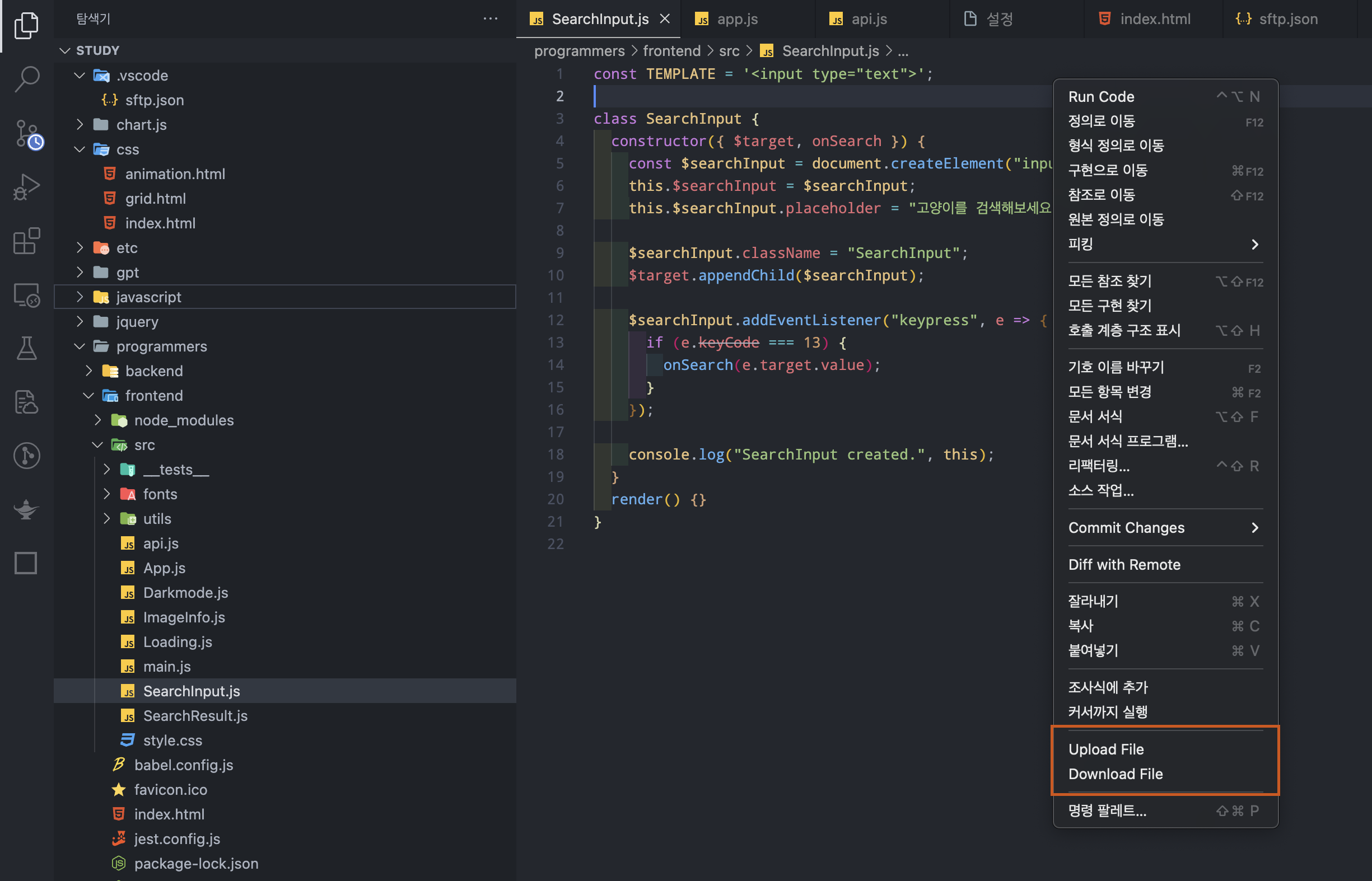Viewport: 1372px width, 881px height.
Task: Choose Download File menu entry
Action: 1115,774
